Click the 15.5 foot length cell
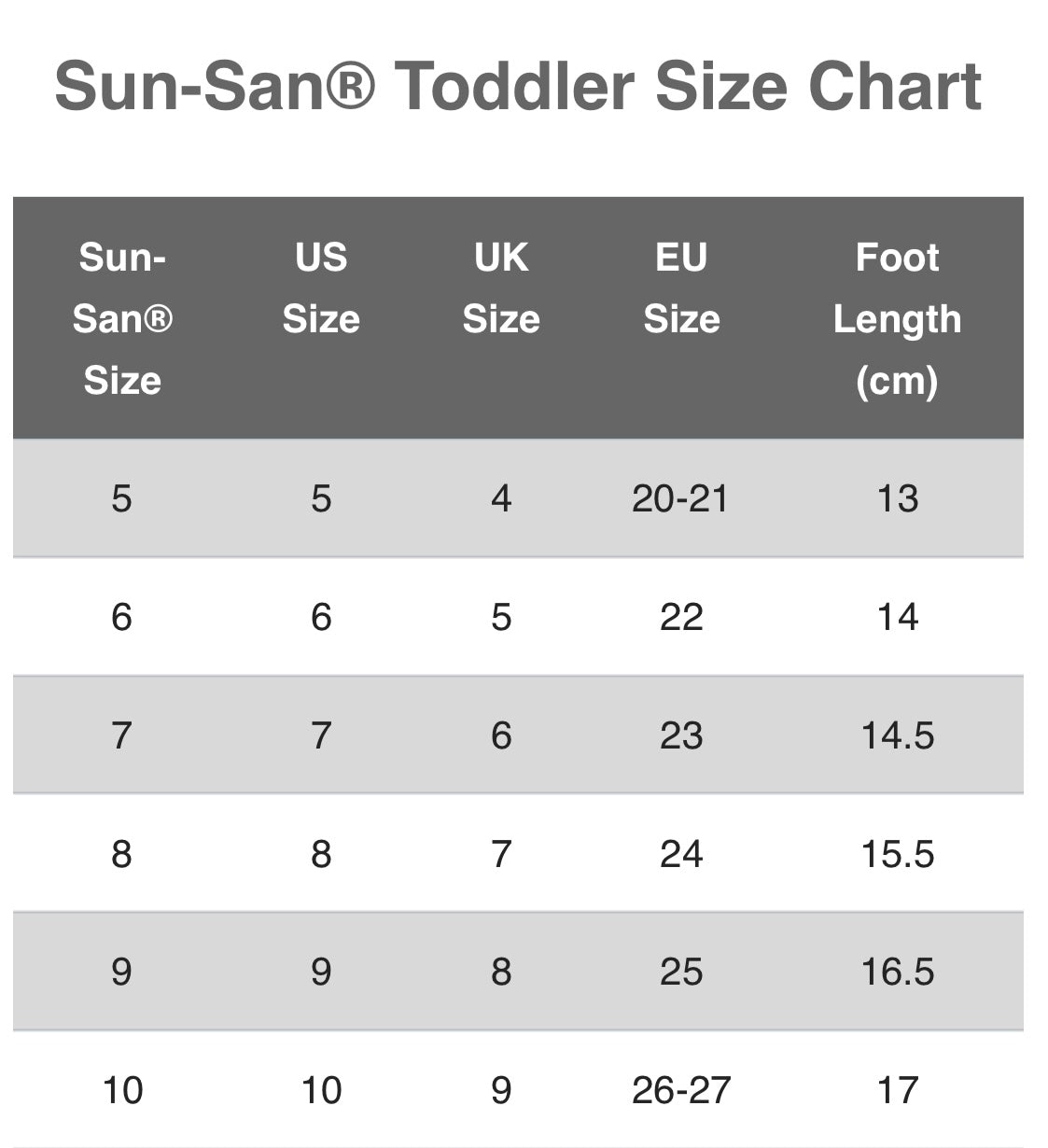 click(897, 854)
